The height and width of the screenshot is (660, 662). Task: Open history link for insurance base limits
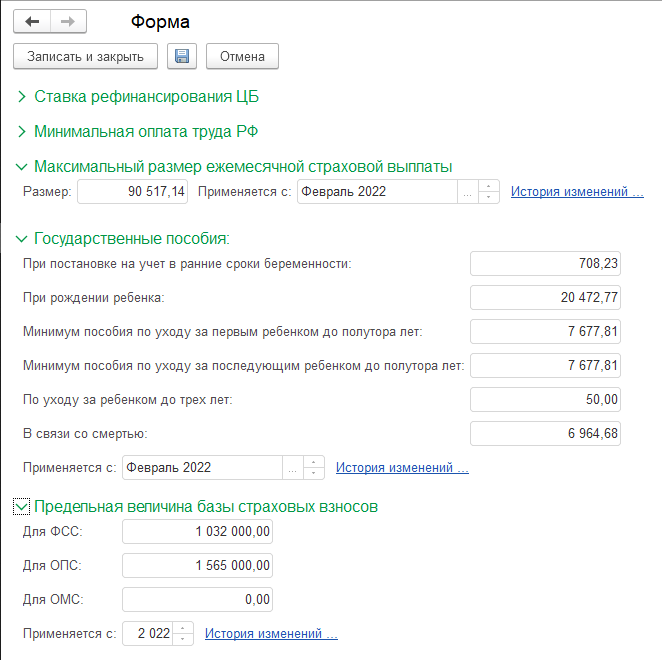[271, 633]
